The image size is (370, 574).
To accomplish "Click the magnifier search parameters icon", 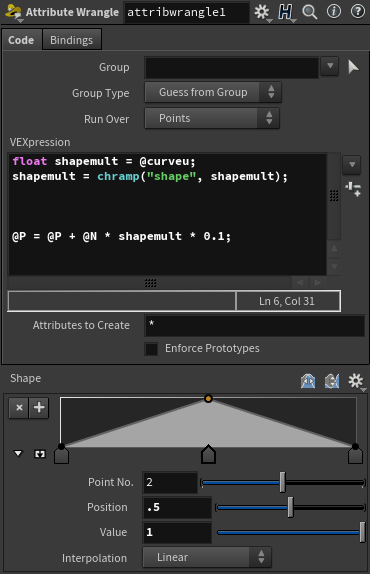I will 310,12.
